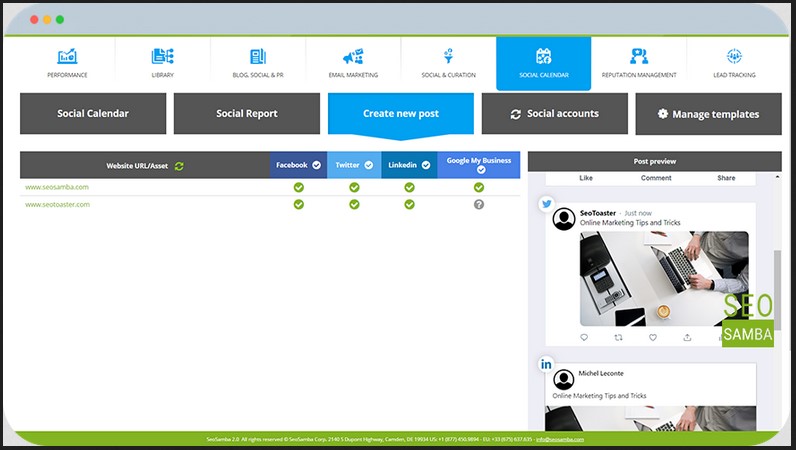This screenshot has width=796, height=450.
Task: Click Michel Leconte's profile avatar
Action: (563, 379)
